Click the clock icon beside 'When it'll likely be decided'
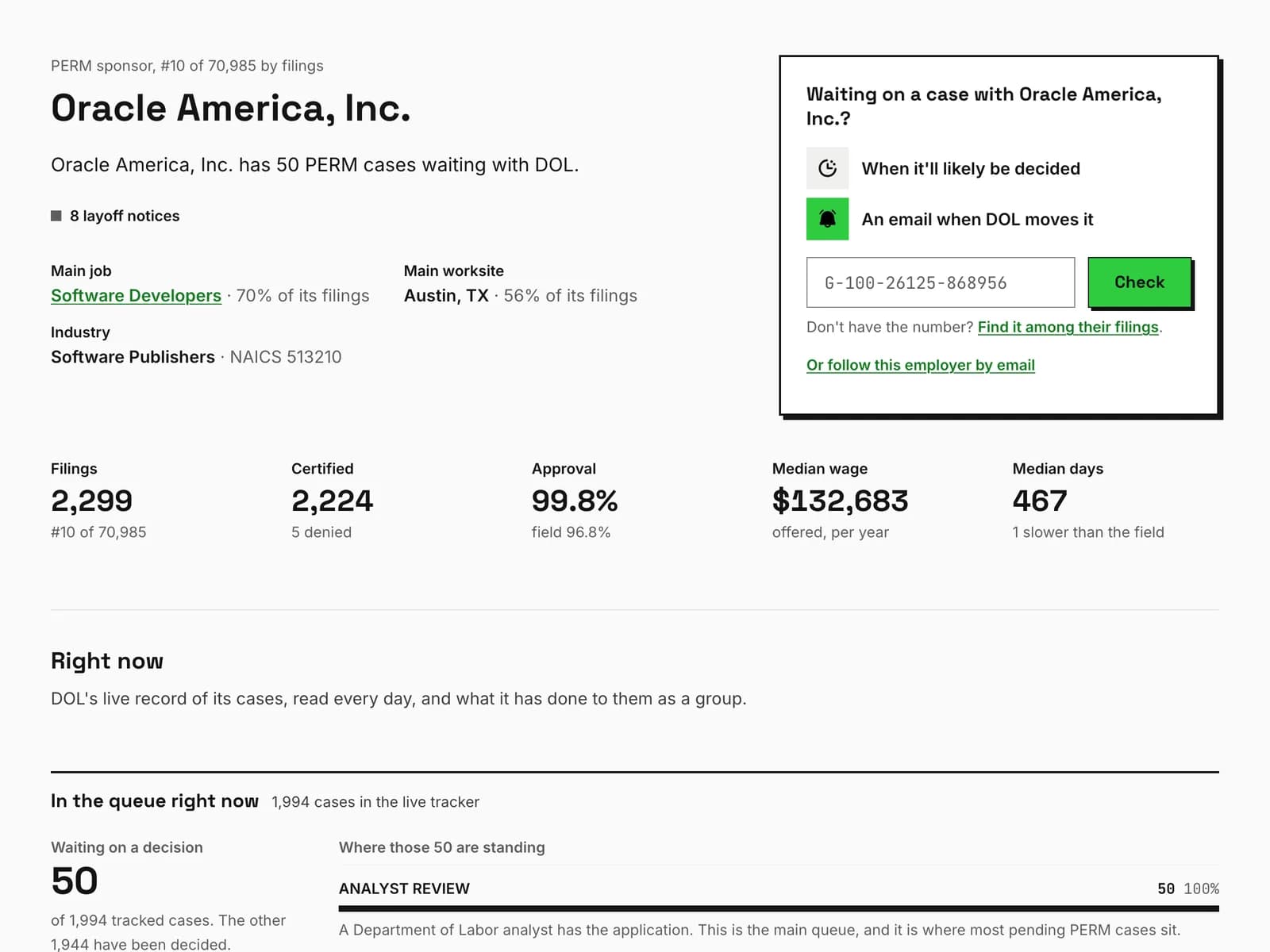The width and height of the screenshot is (1270, 952). pyautogui.click(x=827, y=168)
